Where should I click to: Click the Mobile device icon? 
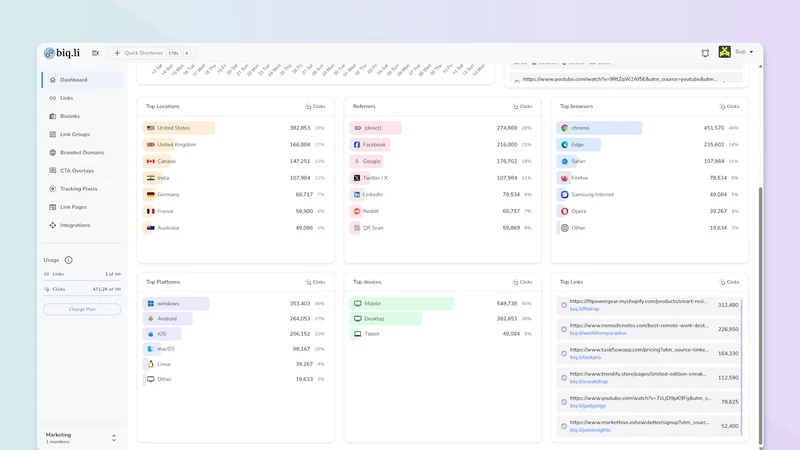pyautogui.click(x=358, y=304)
